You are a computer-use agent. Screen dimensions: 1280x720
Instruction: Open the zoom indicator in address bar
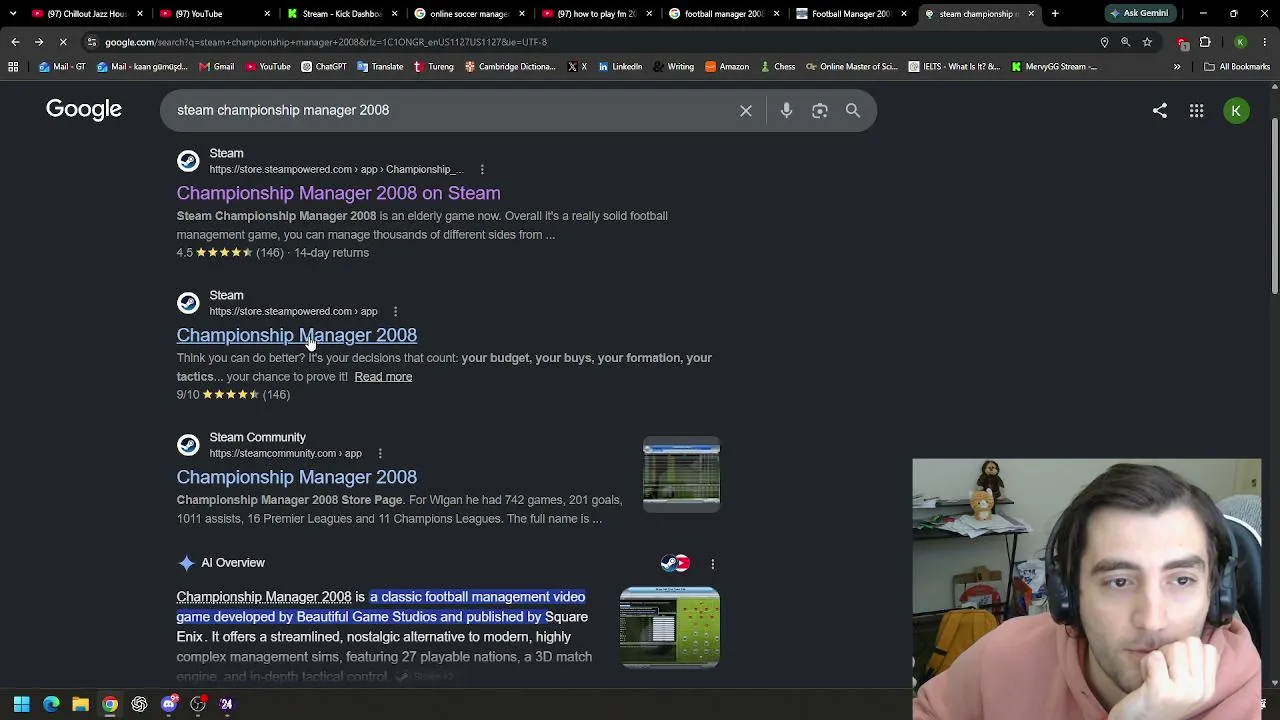(x=1126, y=42)
